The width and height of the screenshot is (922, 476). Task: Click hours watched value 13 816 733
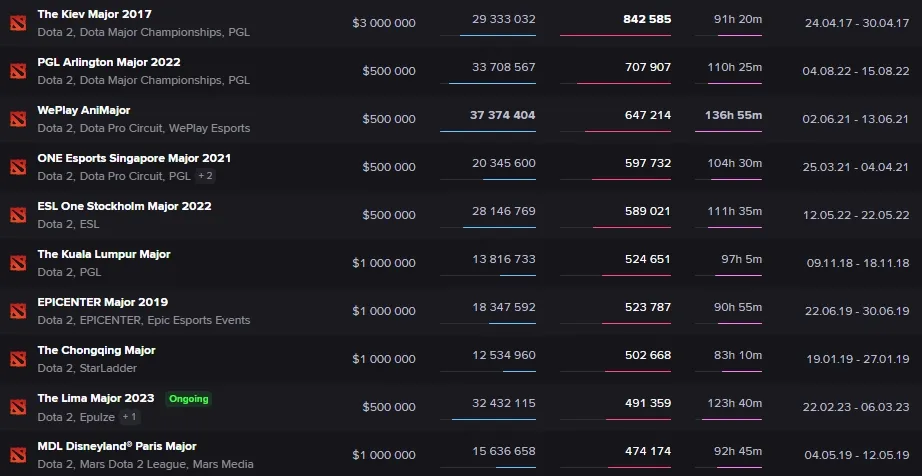point(503,259)
